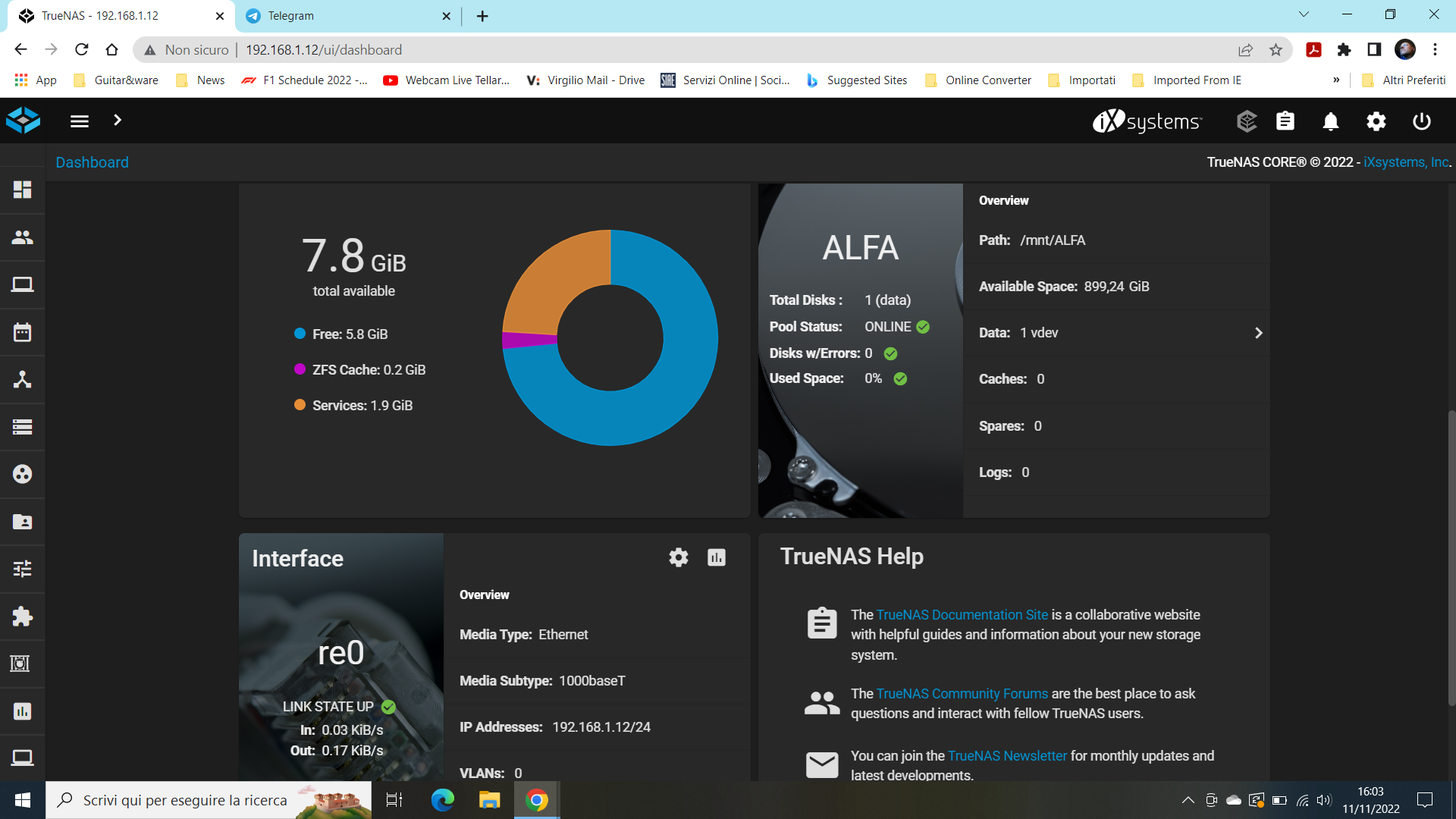
Task: Click the blue Free legend swatch
Action: [x=300, y=334]
